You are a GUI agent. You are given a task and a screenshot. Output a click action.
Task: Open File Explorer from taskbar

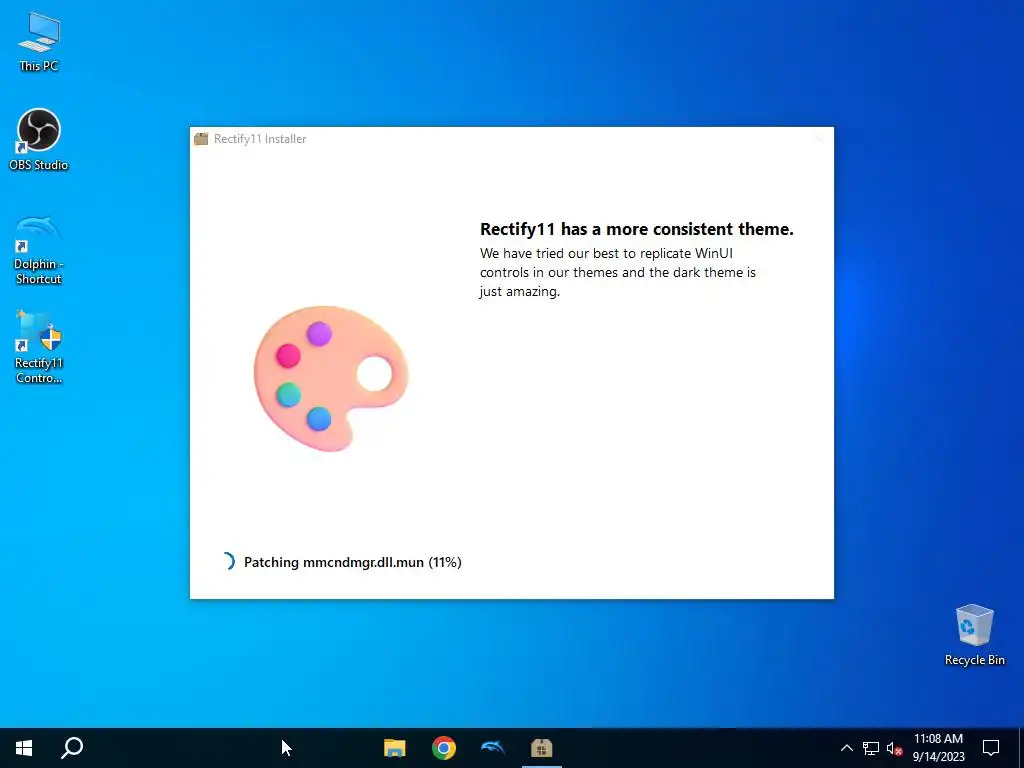[394, 748]
